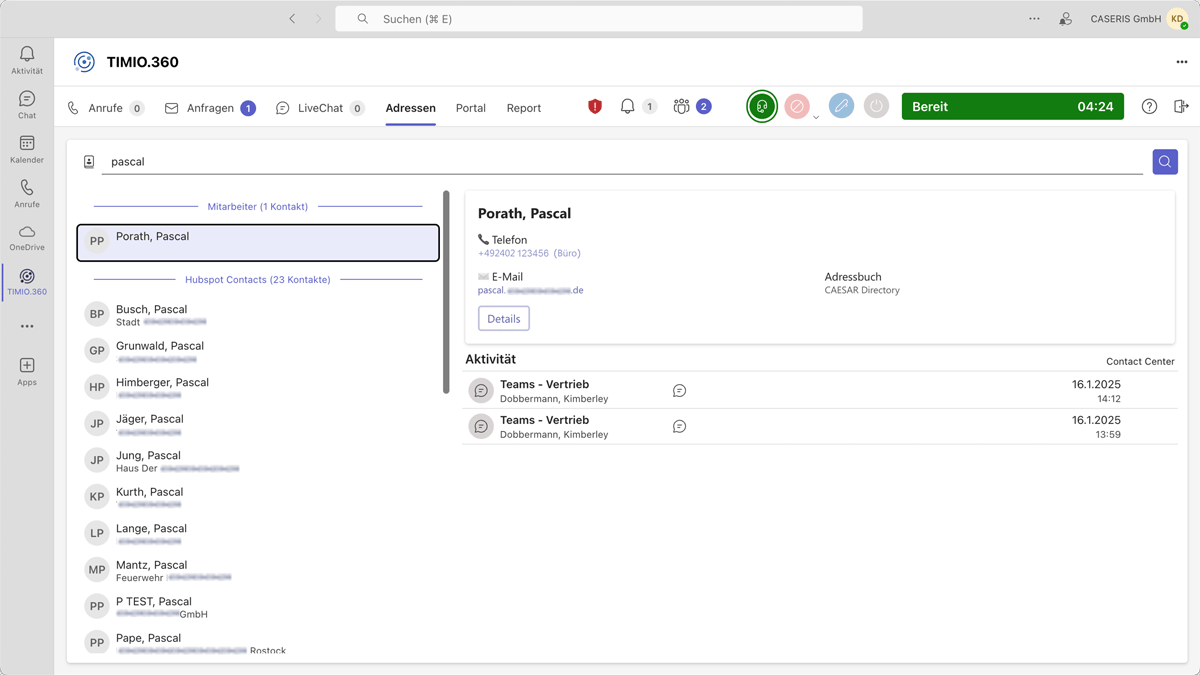Image resolution: width=1200 pixels, height=675 pixels.
Task: Open notifications via the bell icon
Action: coord(628,106)
